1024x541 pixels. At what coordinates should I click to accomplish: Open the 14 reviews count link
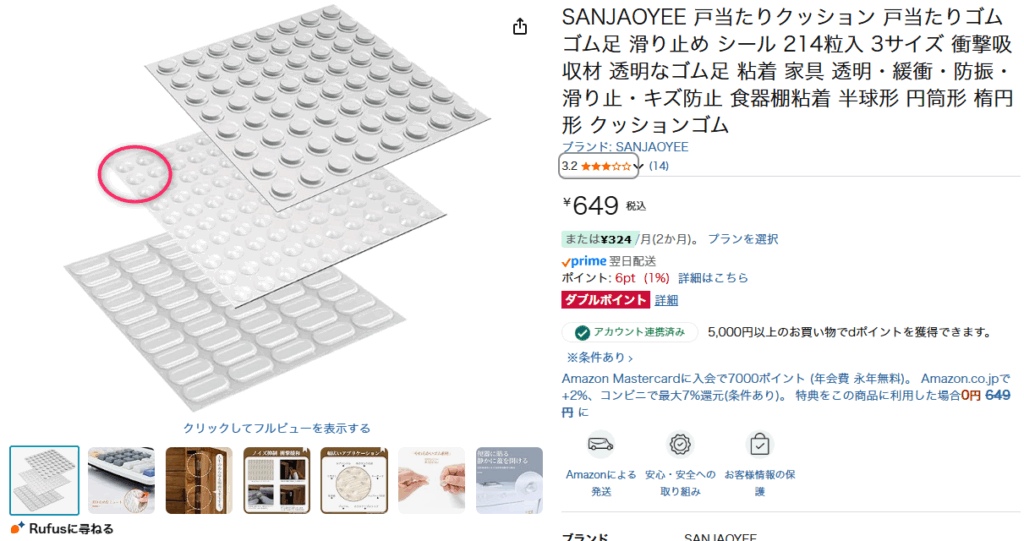point(658,166)
